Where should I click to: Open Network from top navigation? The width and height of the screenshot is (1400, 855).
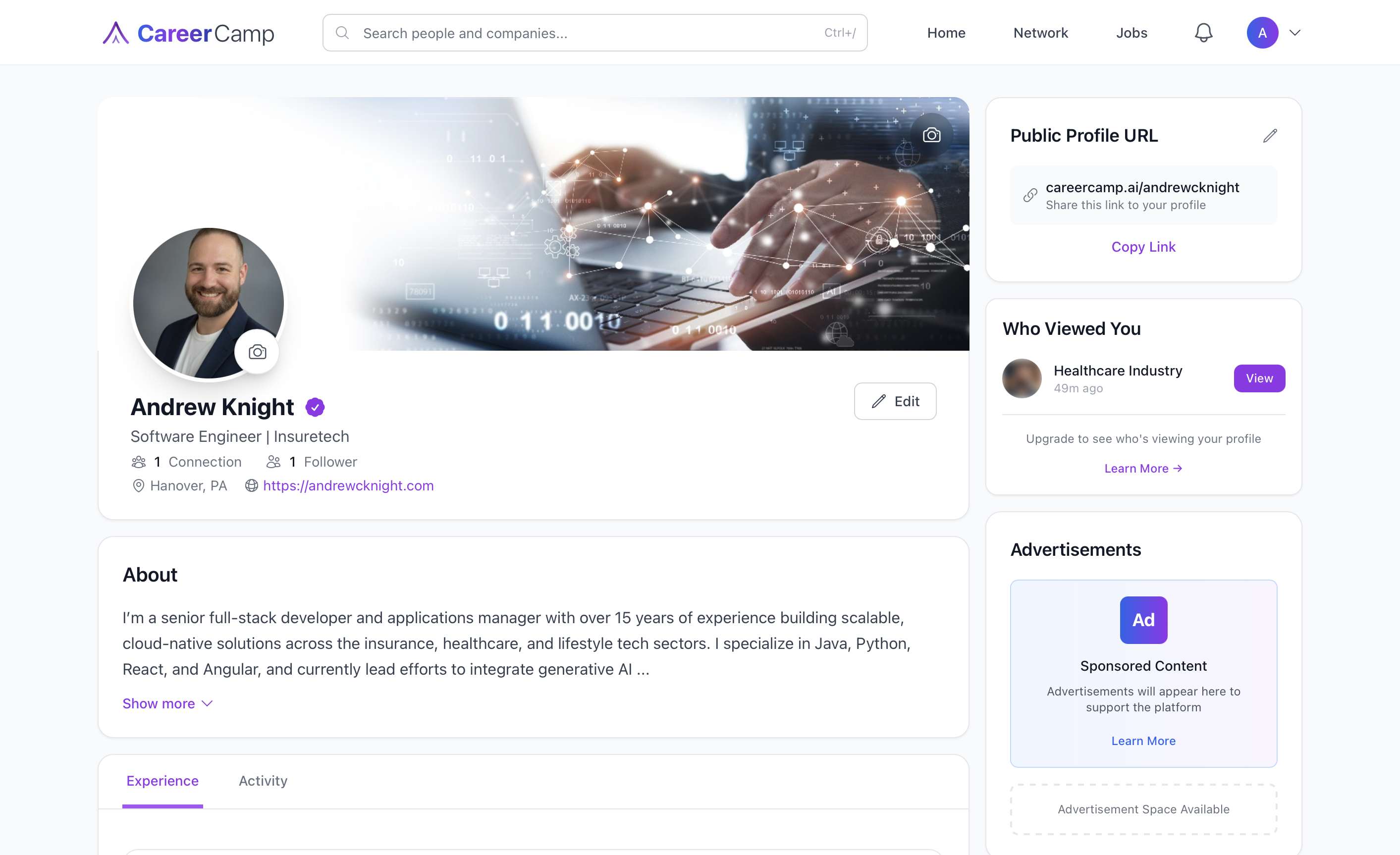[1040, 33]
